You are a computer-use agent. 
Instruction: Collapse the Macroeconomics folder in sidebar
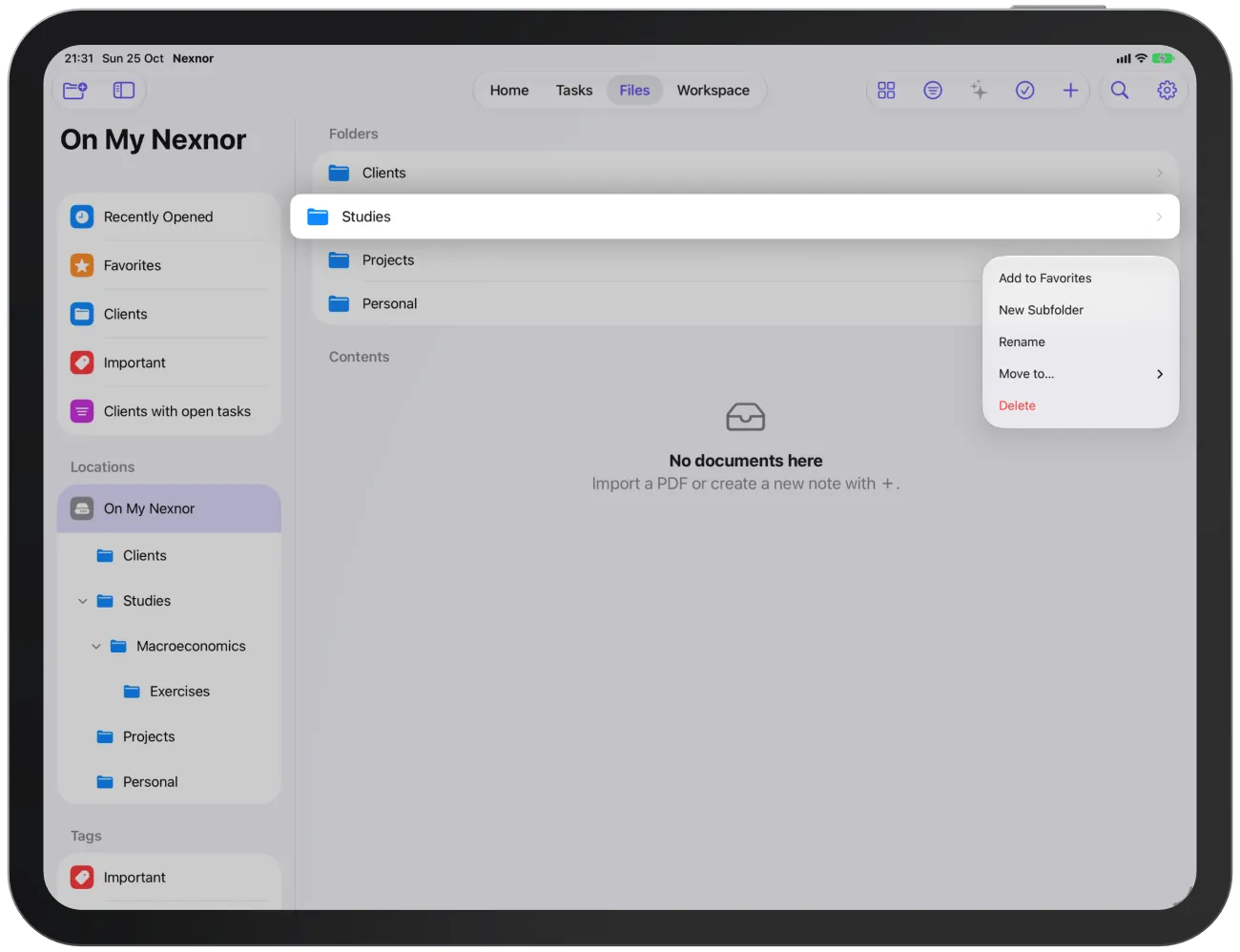(96, 647)
